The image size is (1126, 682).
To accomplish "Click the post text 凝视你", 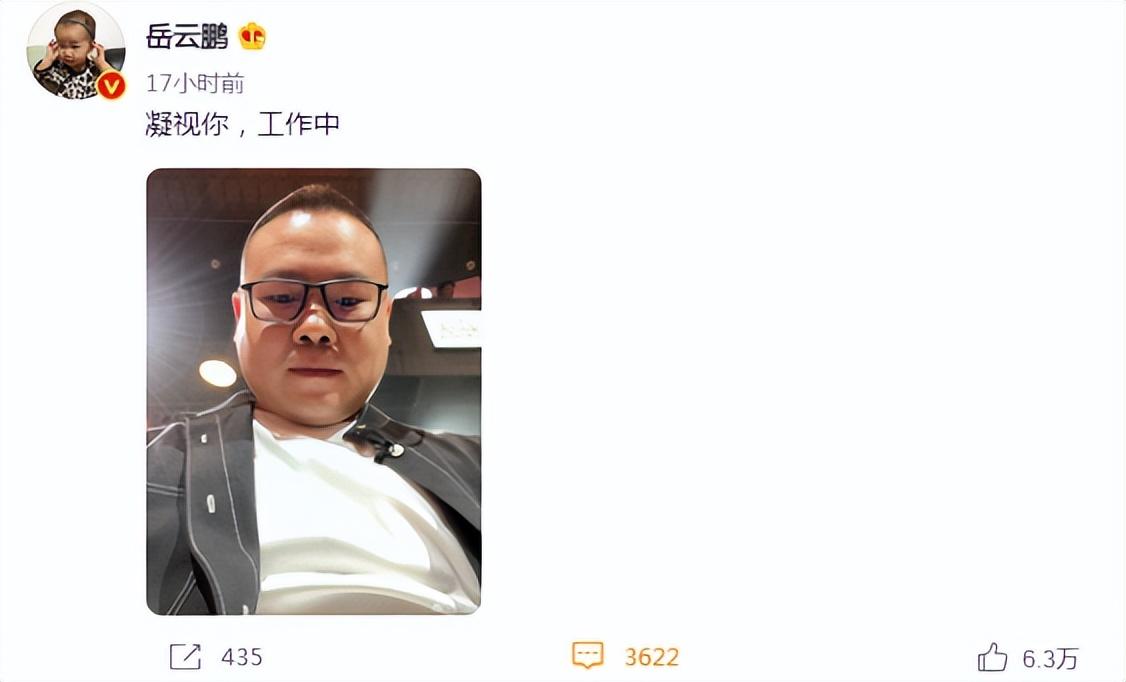I will pyautogui.click(x=187, y=124).
